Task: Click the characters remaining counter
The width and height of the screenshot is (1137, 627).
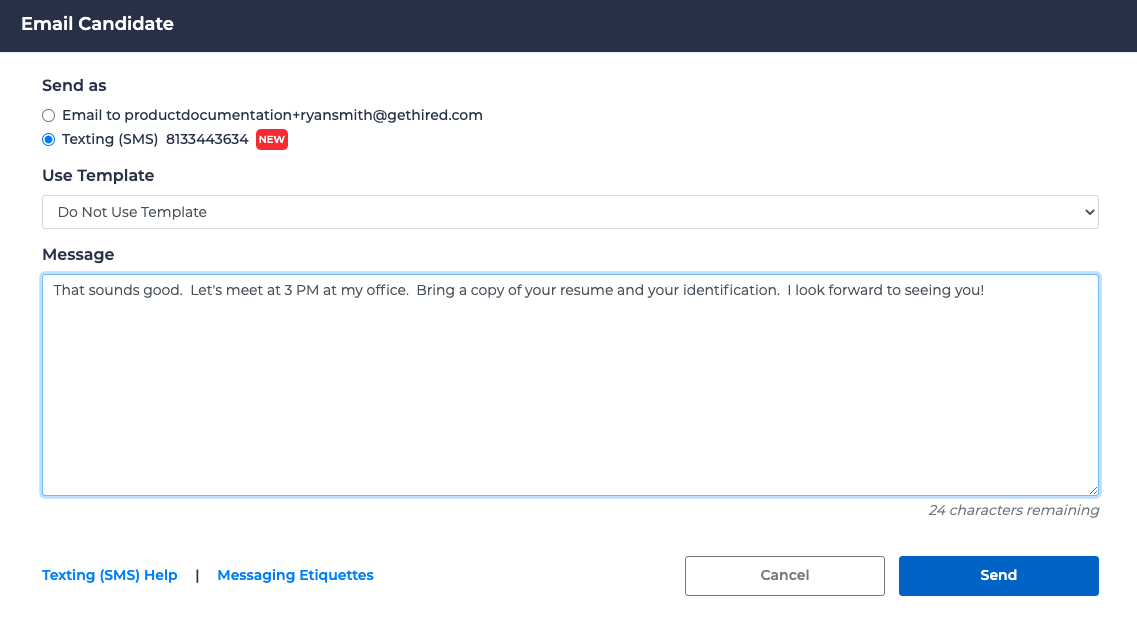Action: 1014,510
